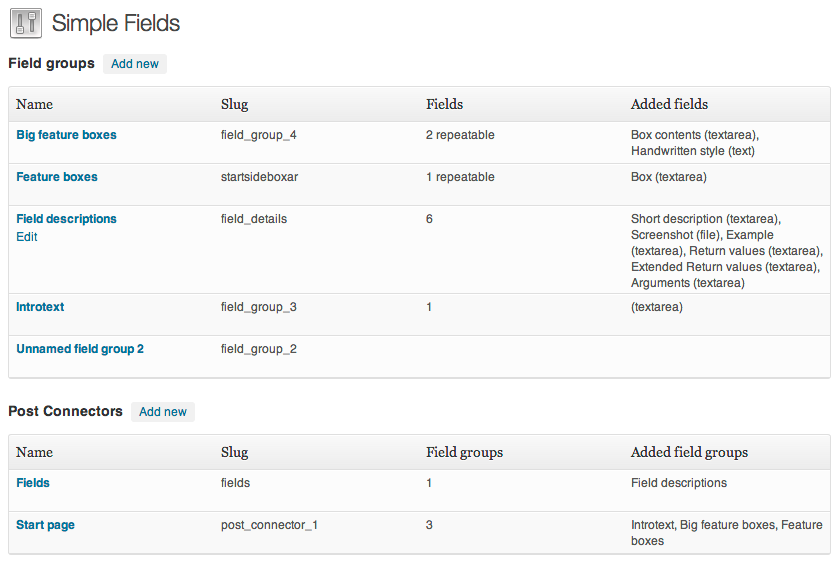Add new post connector
Screen dimensions: 838x564
pos(163,412)
